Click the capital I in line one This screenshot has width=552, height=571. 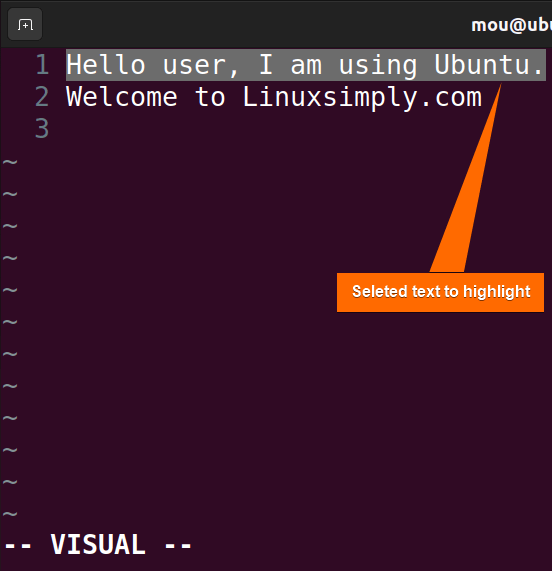(x=266, y=65)
